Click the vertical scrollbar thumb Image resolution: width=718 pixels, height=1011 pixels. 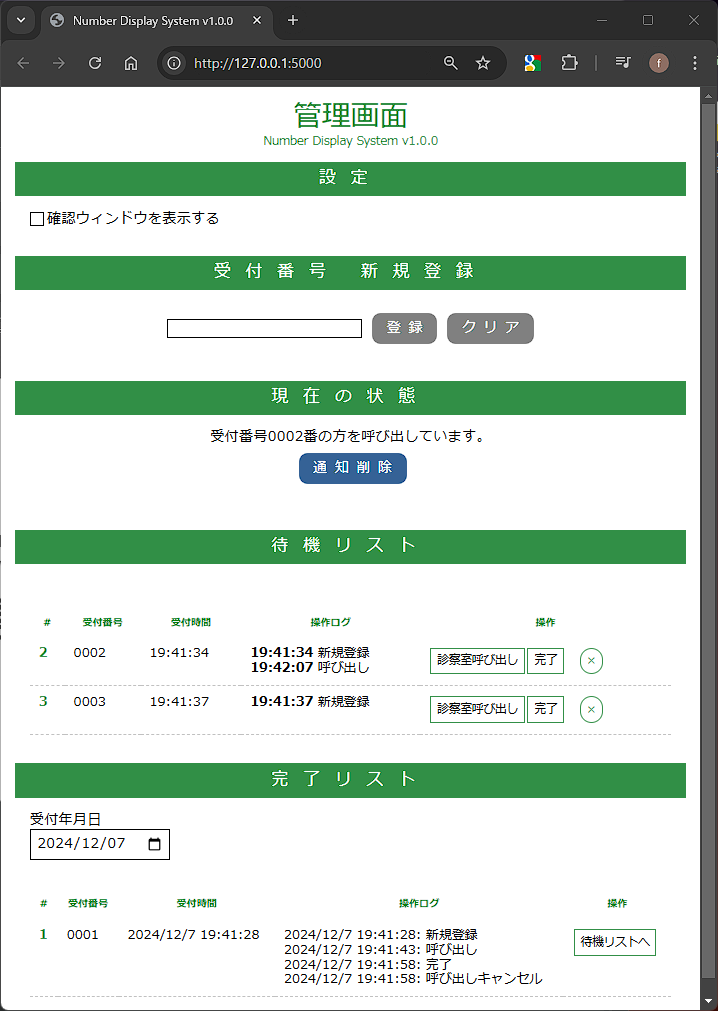click(x=708, y=542)
